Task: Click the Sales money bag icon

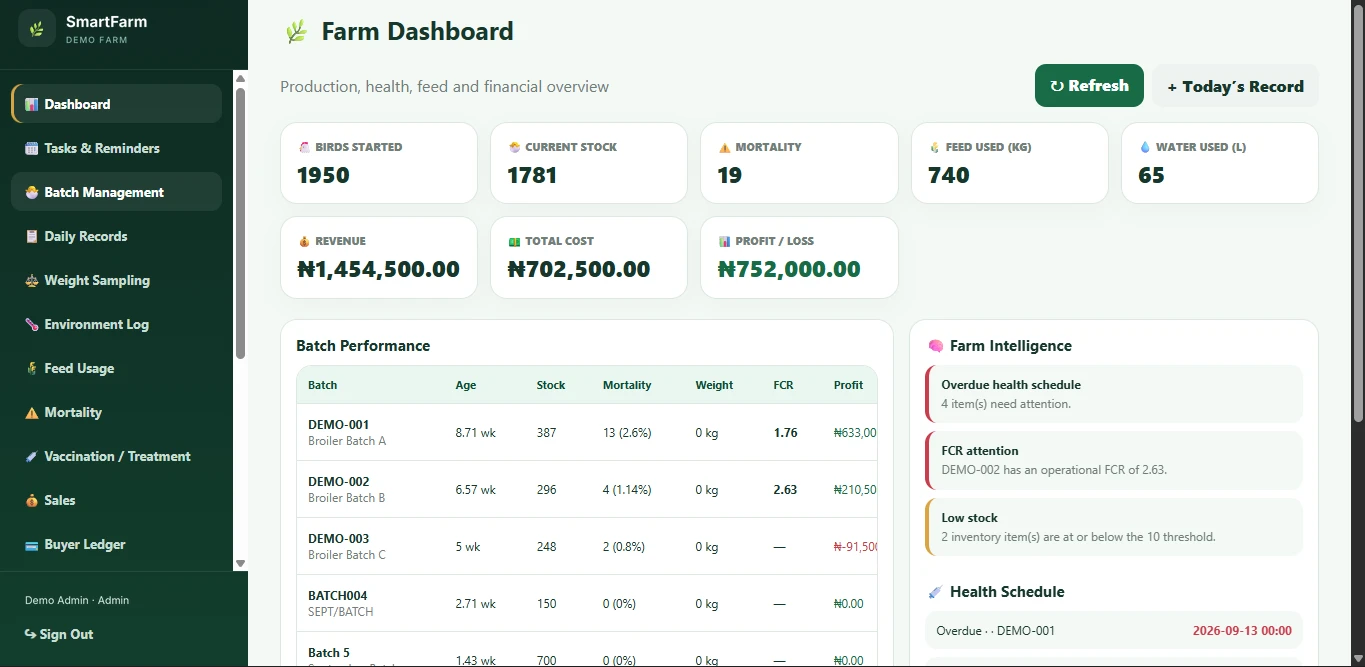Action: point(32,500)
